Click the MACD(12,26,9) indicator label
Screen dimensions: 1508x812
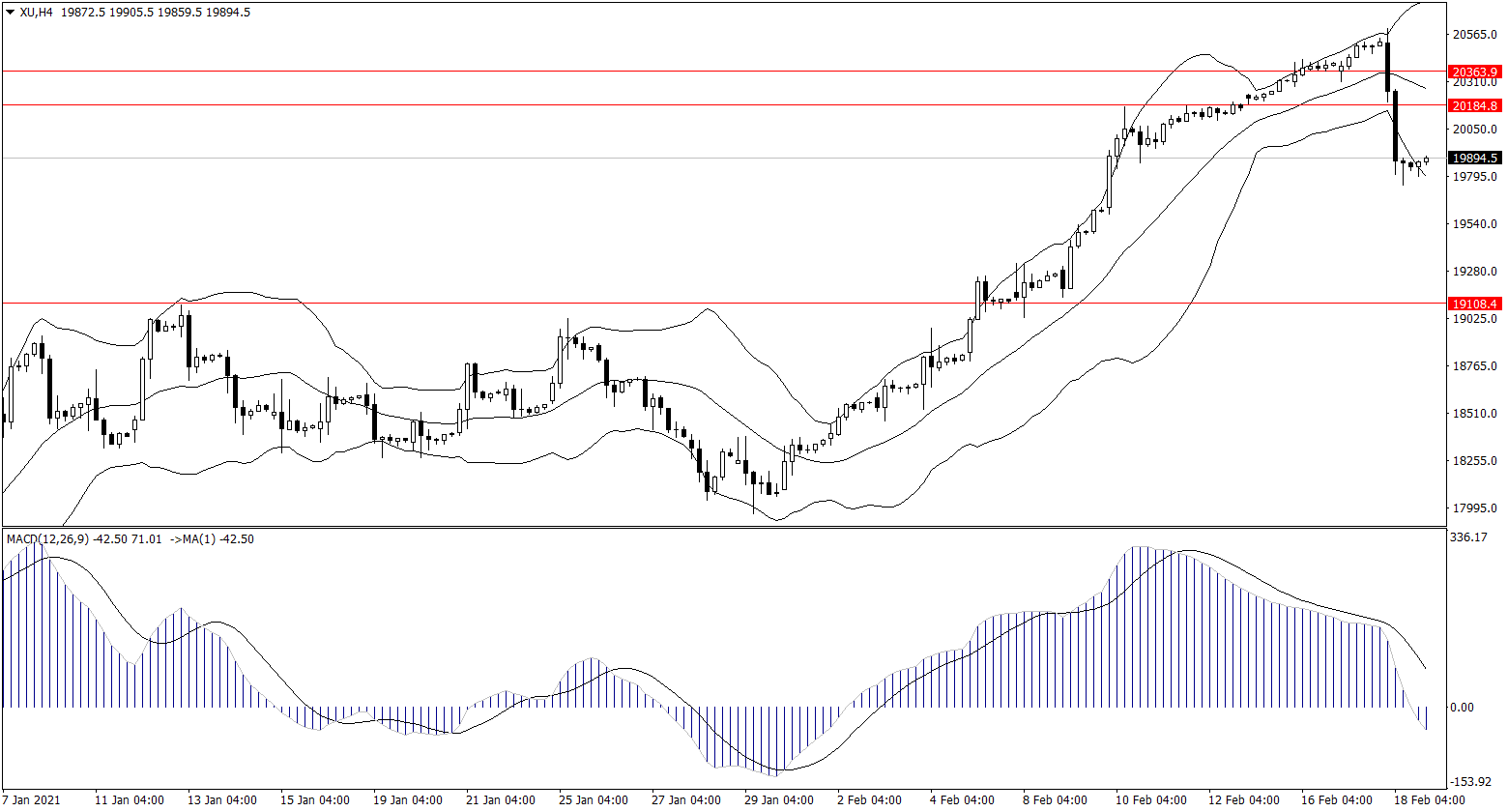(x=46, y=539)
